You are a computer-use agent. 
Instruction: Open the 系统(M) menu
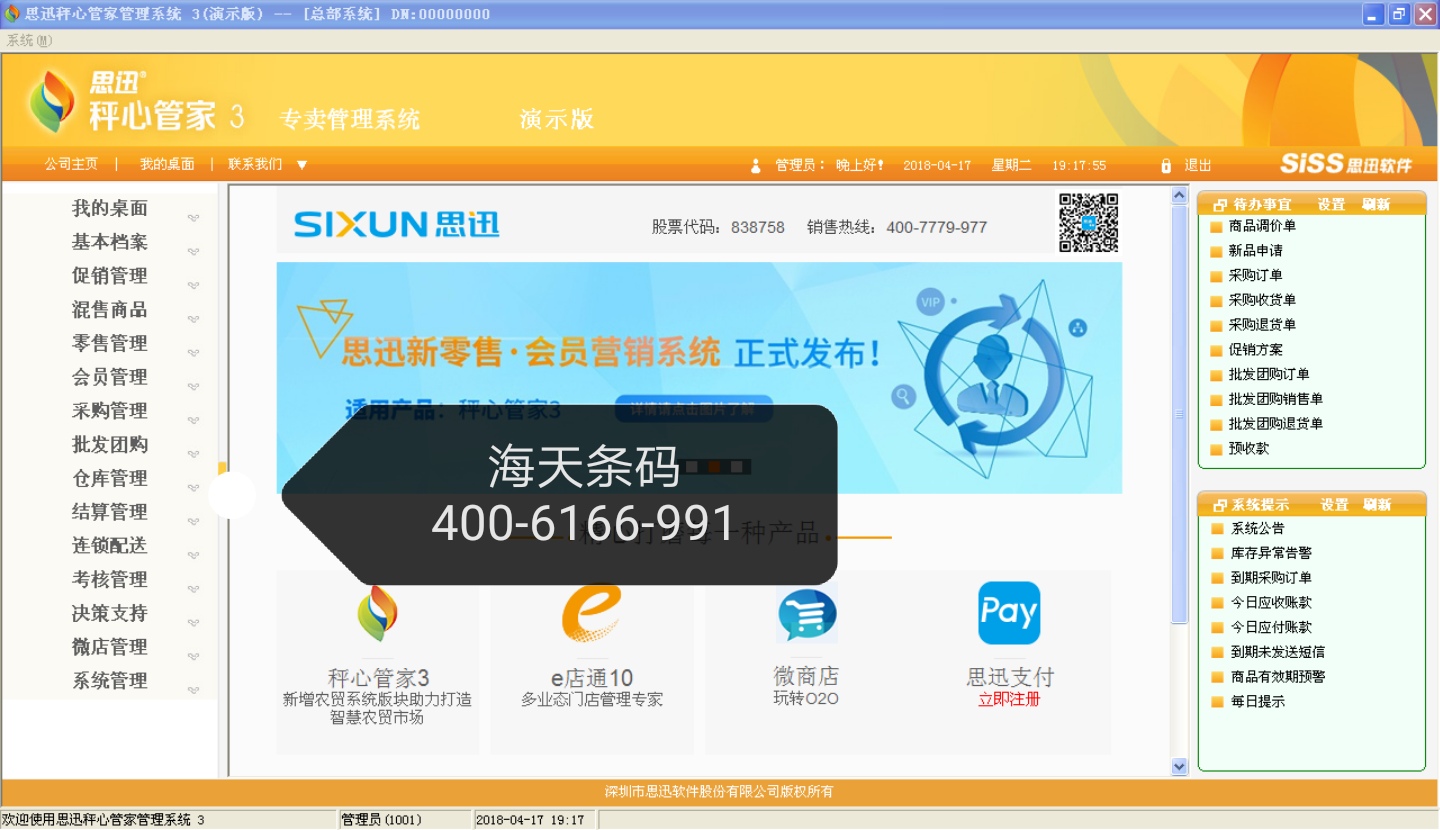pos(29,40)
